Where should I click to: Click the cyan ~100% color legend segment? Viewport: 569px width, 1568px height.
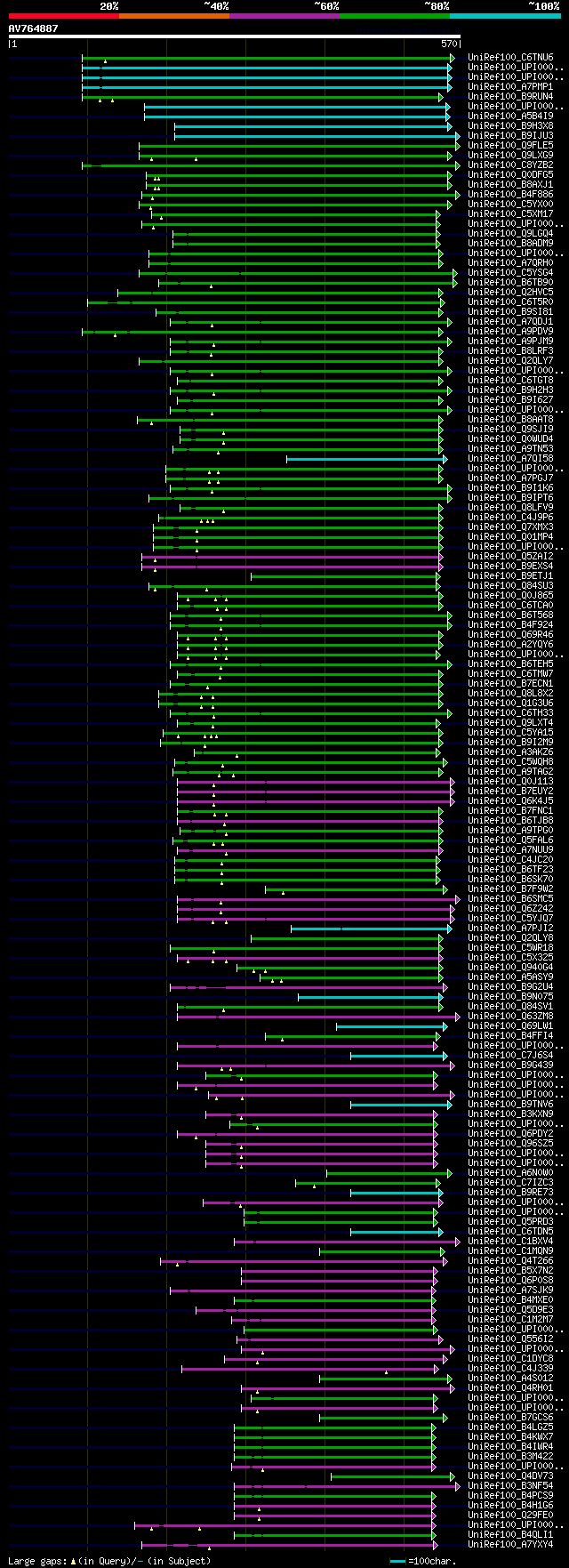coord(505,15)
